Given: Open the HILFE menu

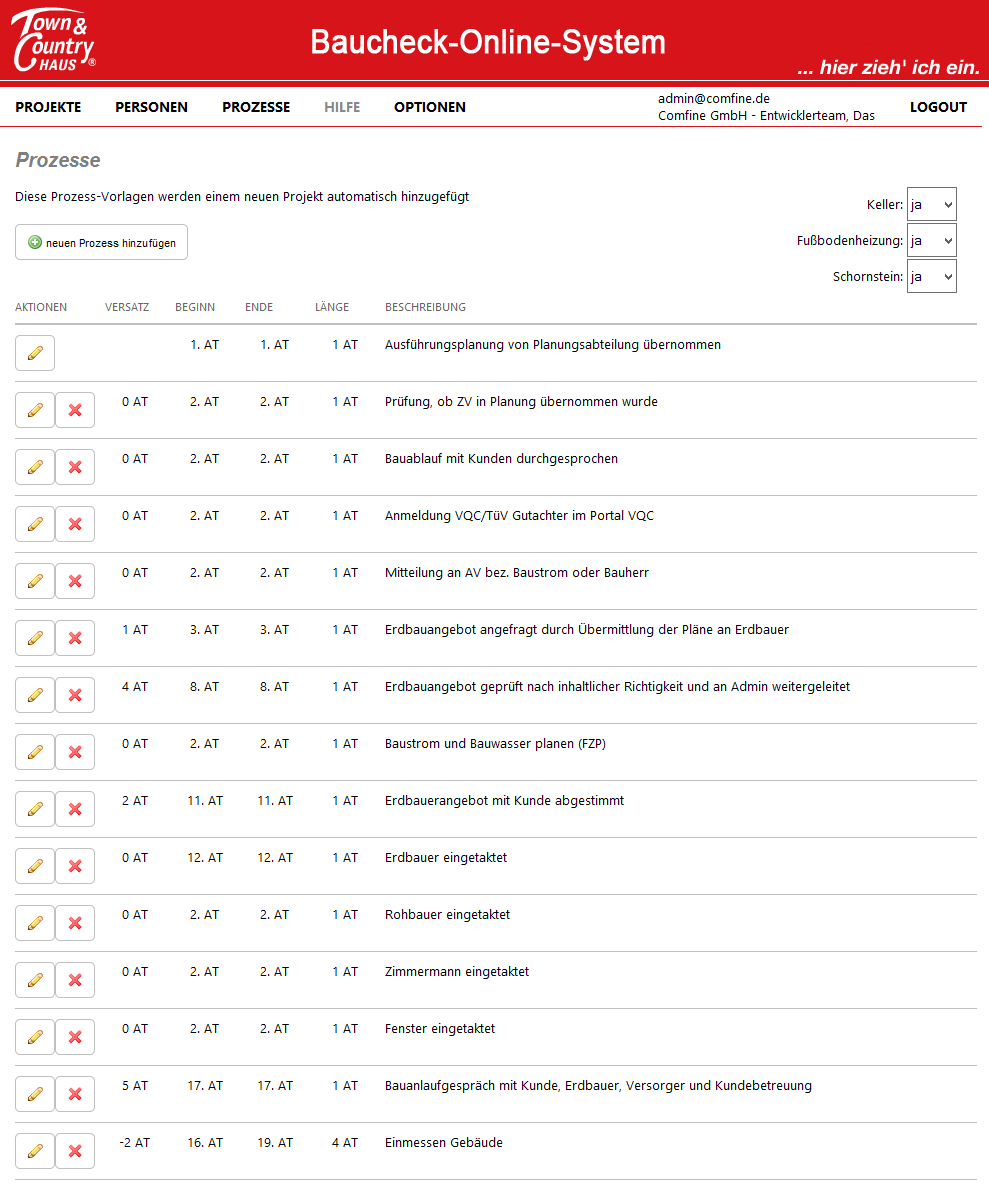Looking at the screenshot, I should tap(342, 107).
